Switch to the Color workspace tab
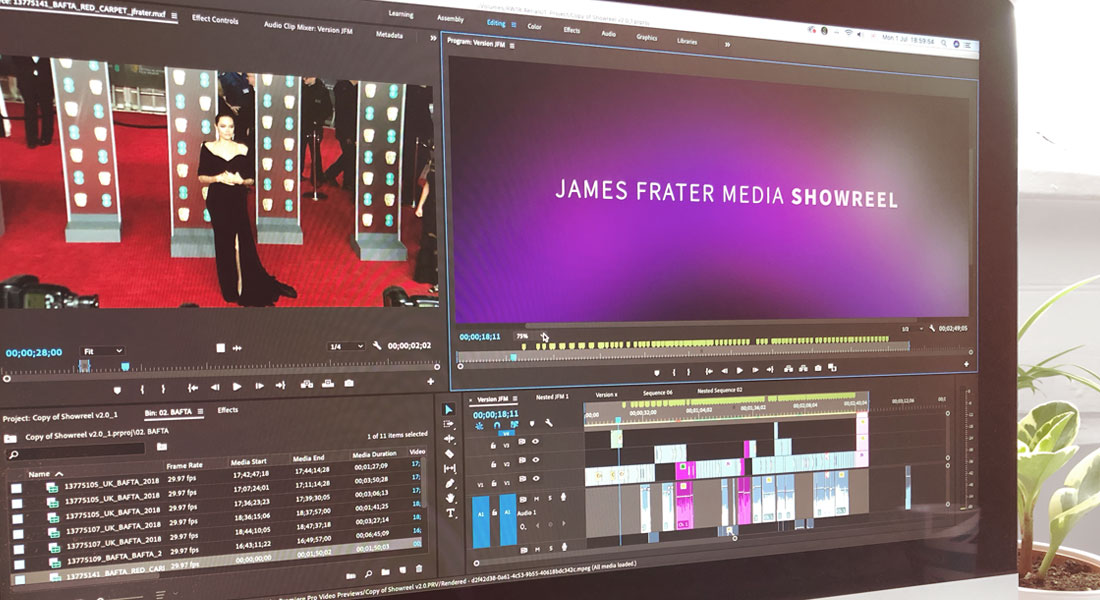 click(x=534, y=27)
